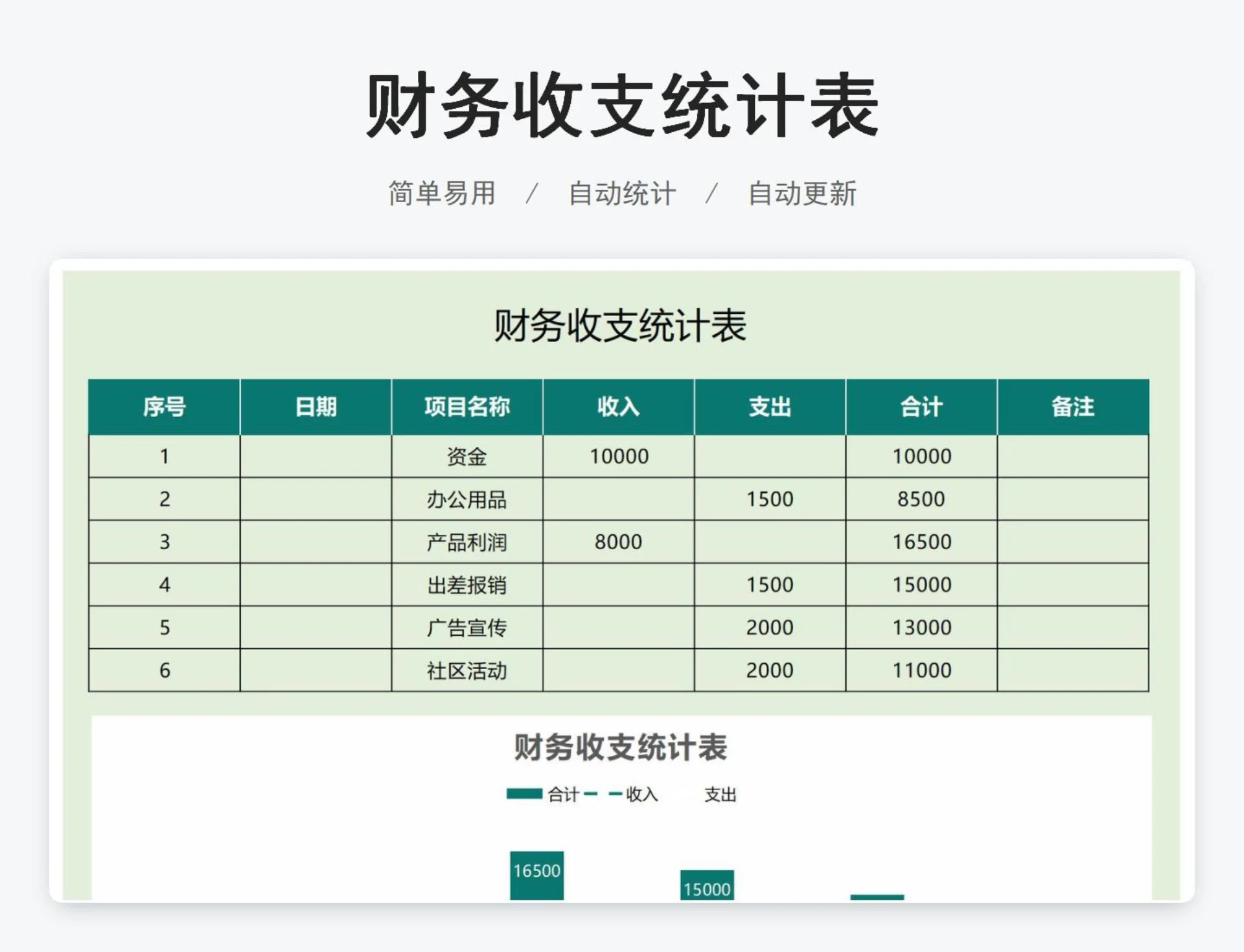Select the 资金 project cell in row 1
This screenshot has height=952, width=1244.
(466, 456)
